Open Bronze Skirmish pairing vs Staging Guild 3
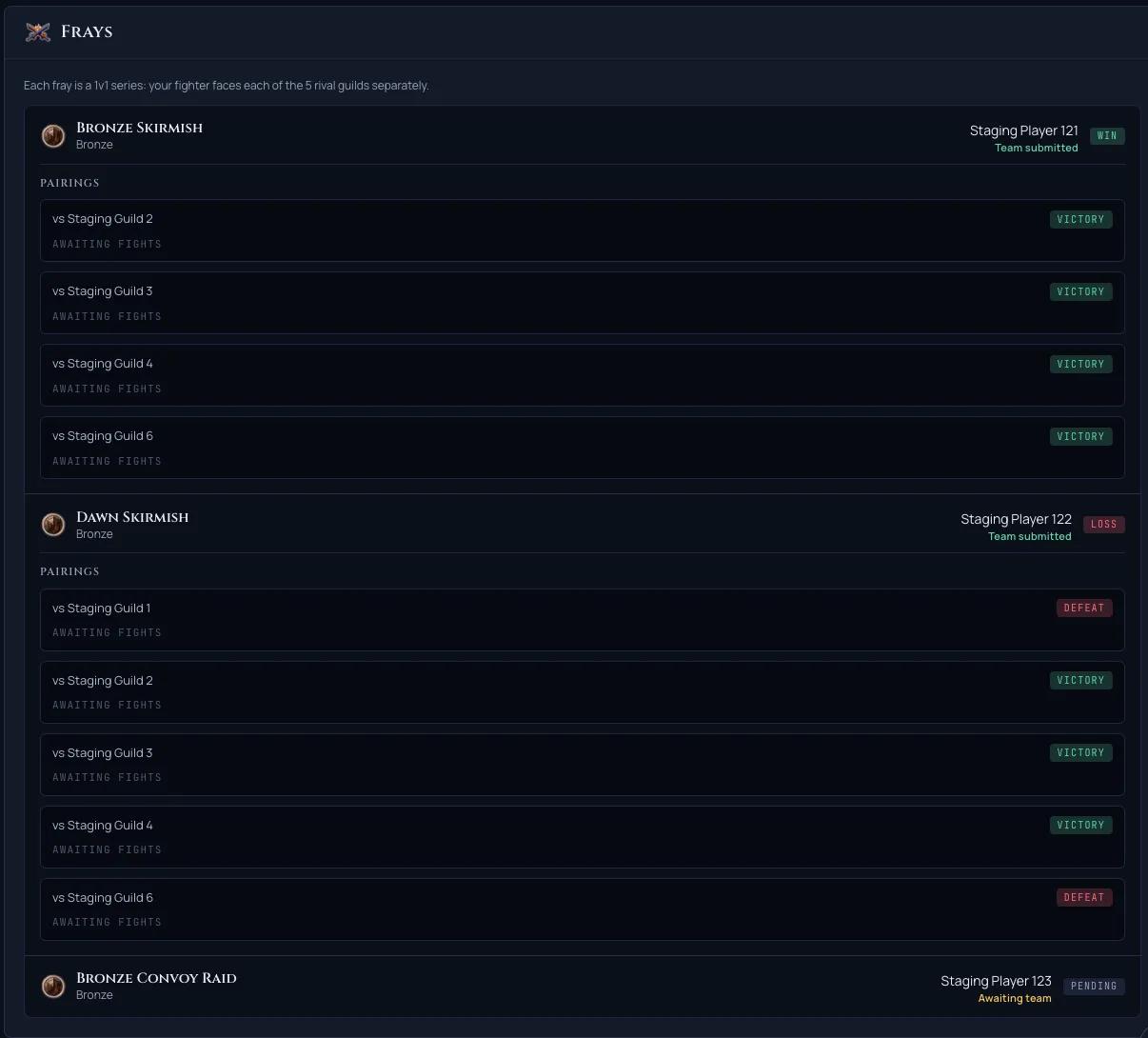 (583, 303)
